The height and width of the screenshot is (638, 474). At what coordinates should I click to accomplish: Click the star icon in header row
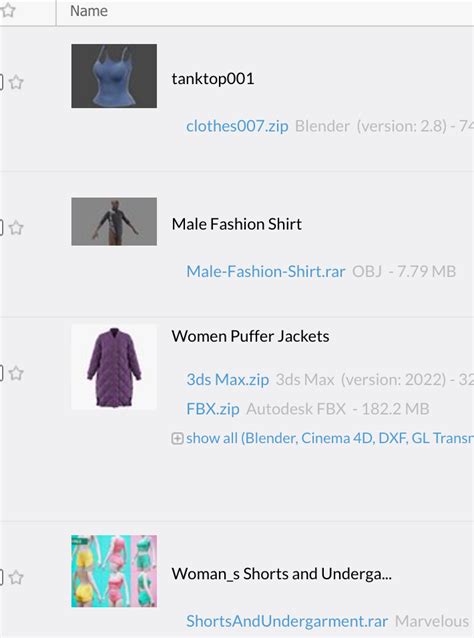(x=8, y=11)
